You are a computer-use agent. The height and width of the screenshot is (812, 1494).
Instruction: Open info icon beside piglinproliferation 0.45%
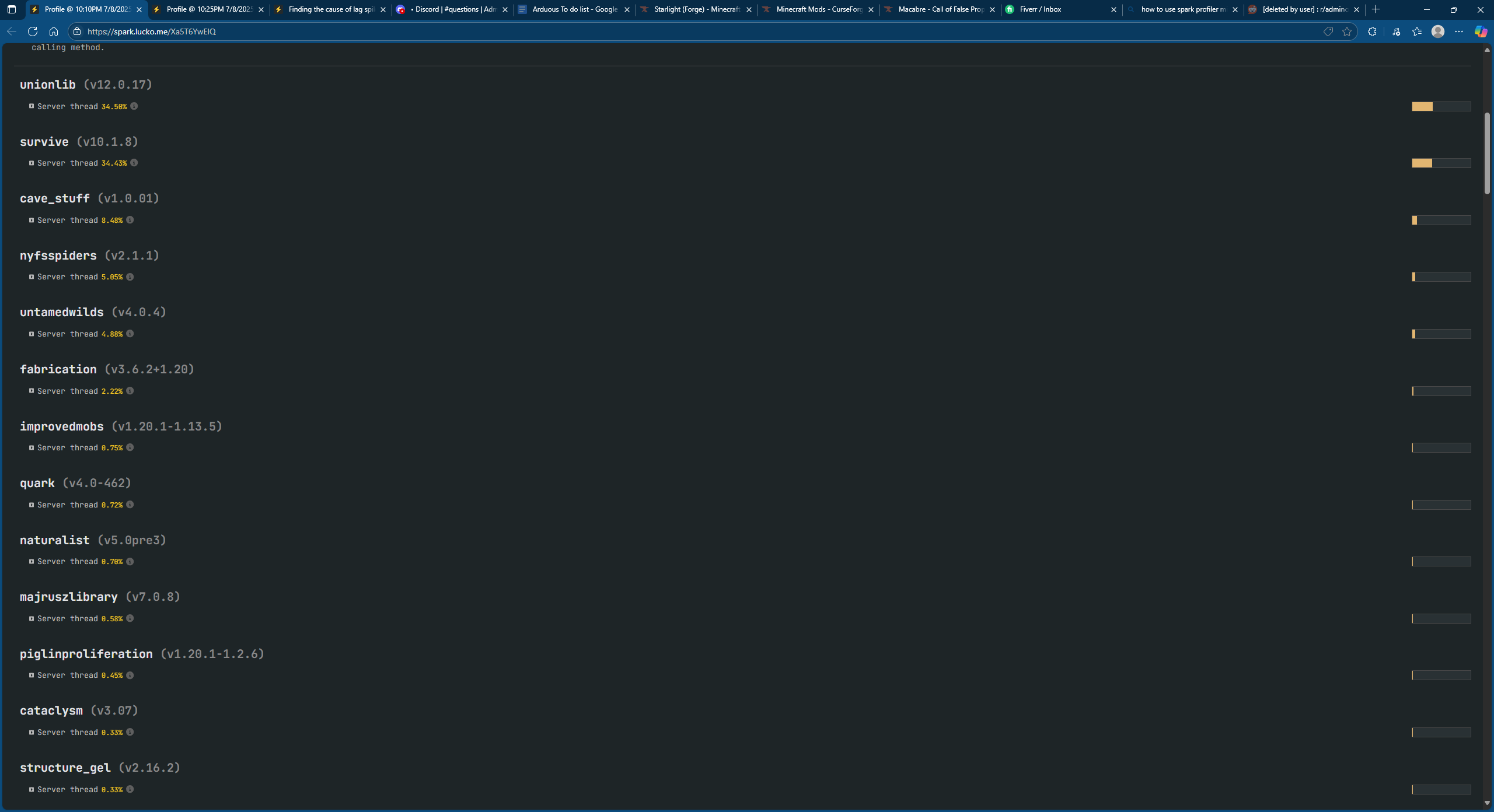click(130, 675)
